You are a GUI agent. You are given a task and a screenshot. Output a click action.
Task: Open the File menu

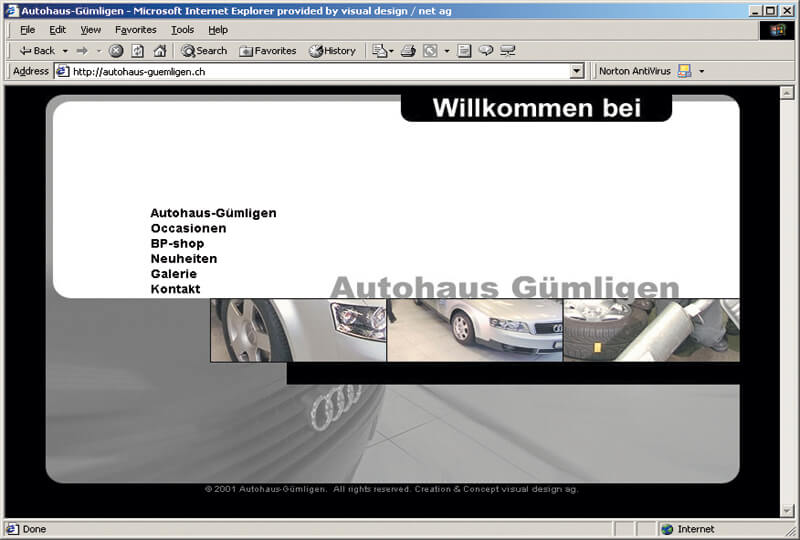pyautogui.click(x=28, y=30)
